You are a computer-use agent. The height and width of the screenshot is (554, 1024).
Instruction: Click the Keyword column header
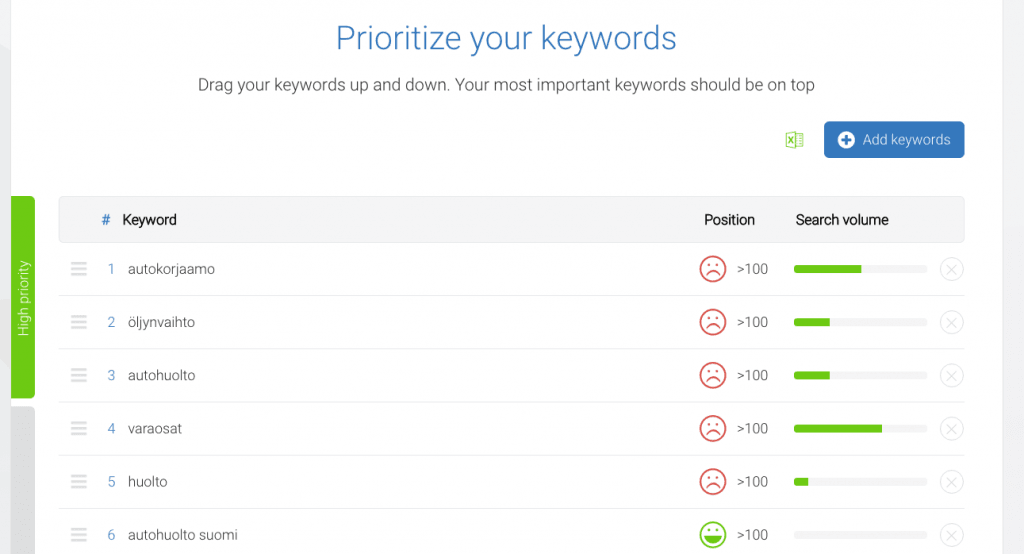coord(149,220)
